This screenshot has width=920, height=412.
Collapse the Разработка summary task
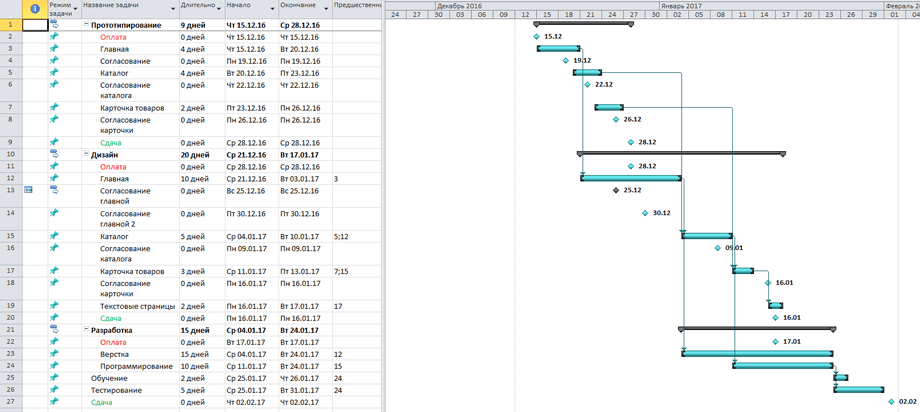[x=86, y=330]
